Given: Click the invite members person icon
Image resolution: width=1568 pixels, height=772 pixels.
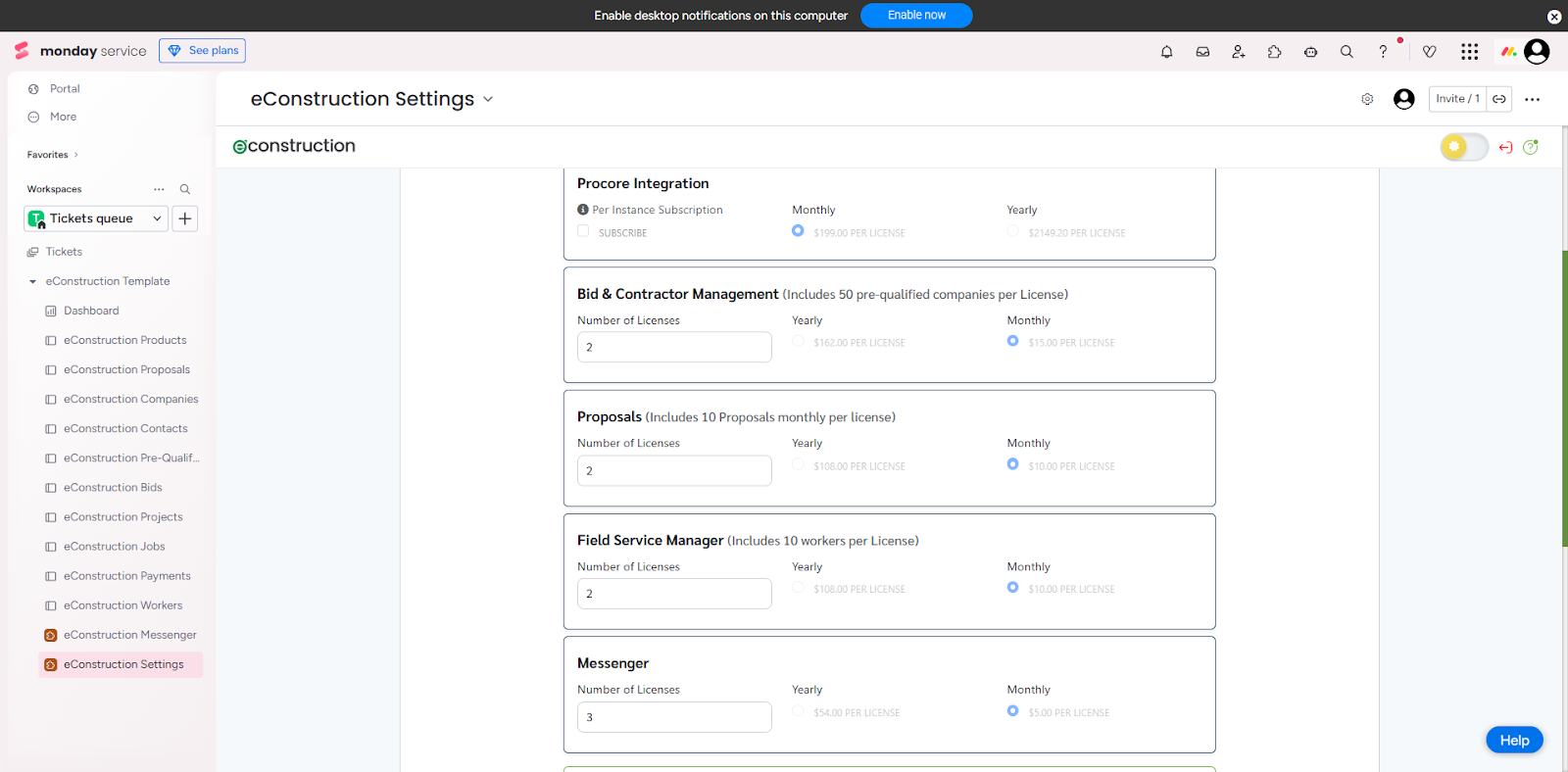Looking at the screenshot, I should 1239,52.
